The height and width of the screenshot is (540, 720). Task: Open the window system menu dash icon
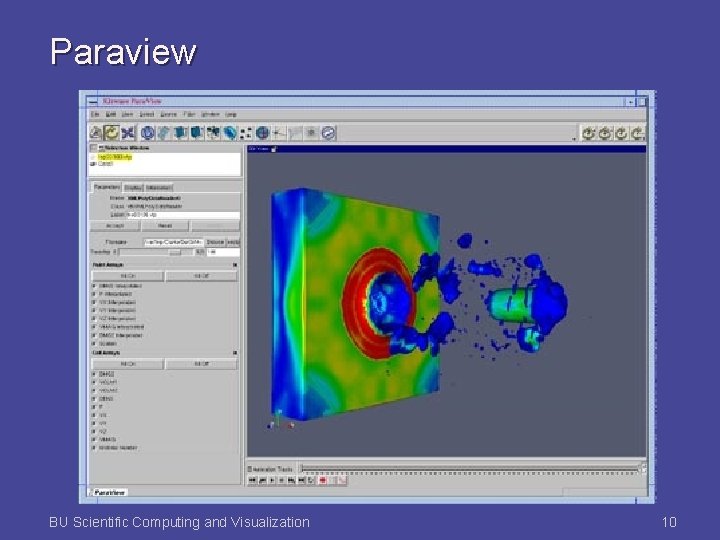click(93, 101)
